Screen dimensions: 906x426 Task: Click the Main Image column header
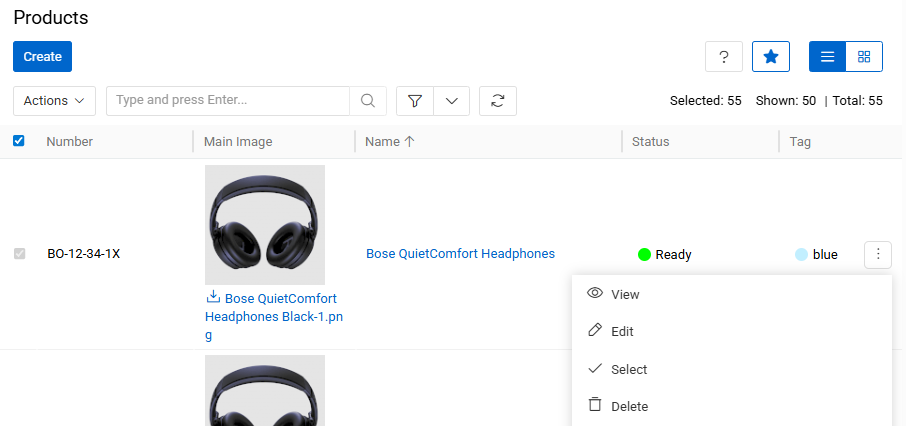coord(238,142)
